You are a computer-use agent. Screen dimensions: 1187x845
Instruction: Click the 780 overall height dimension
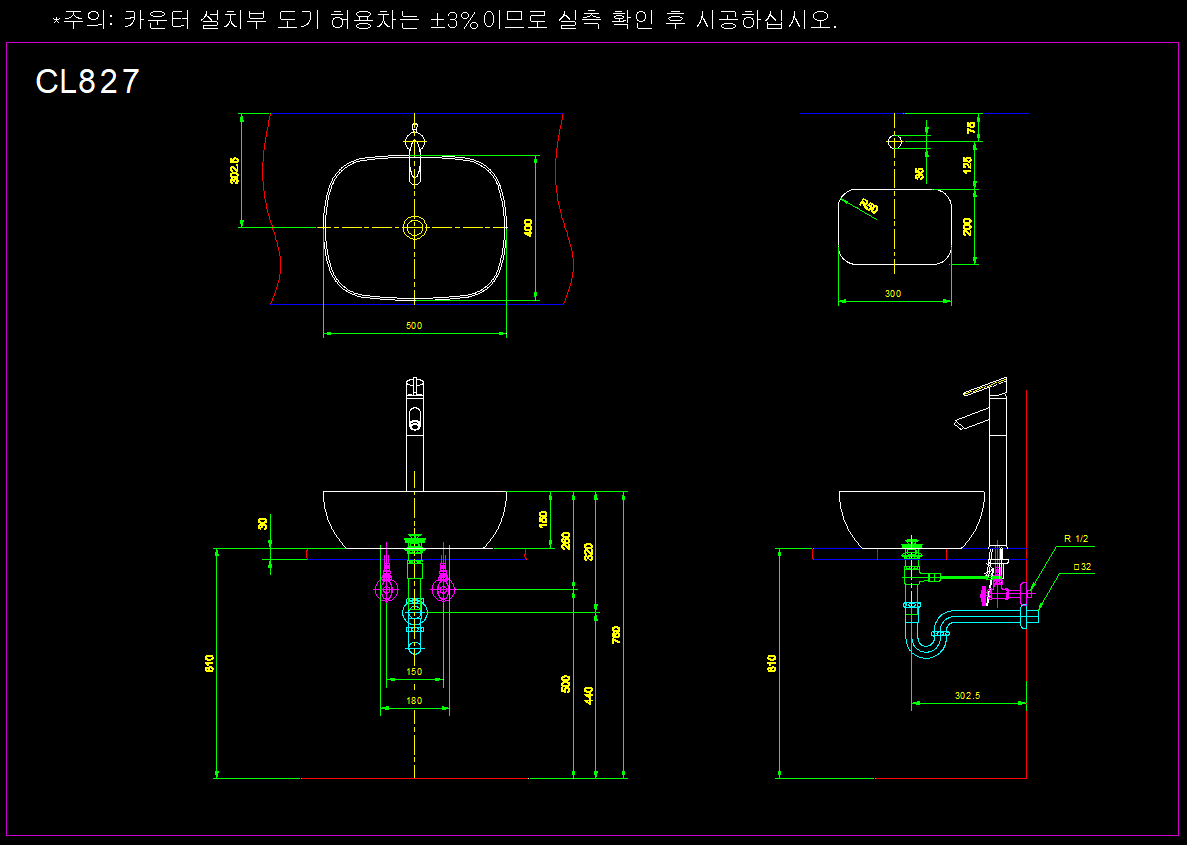[616, 634]
